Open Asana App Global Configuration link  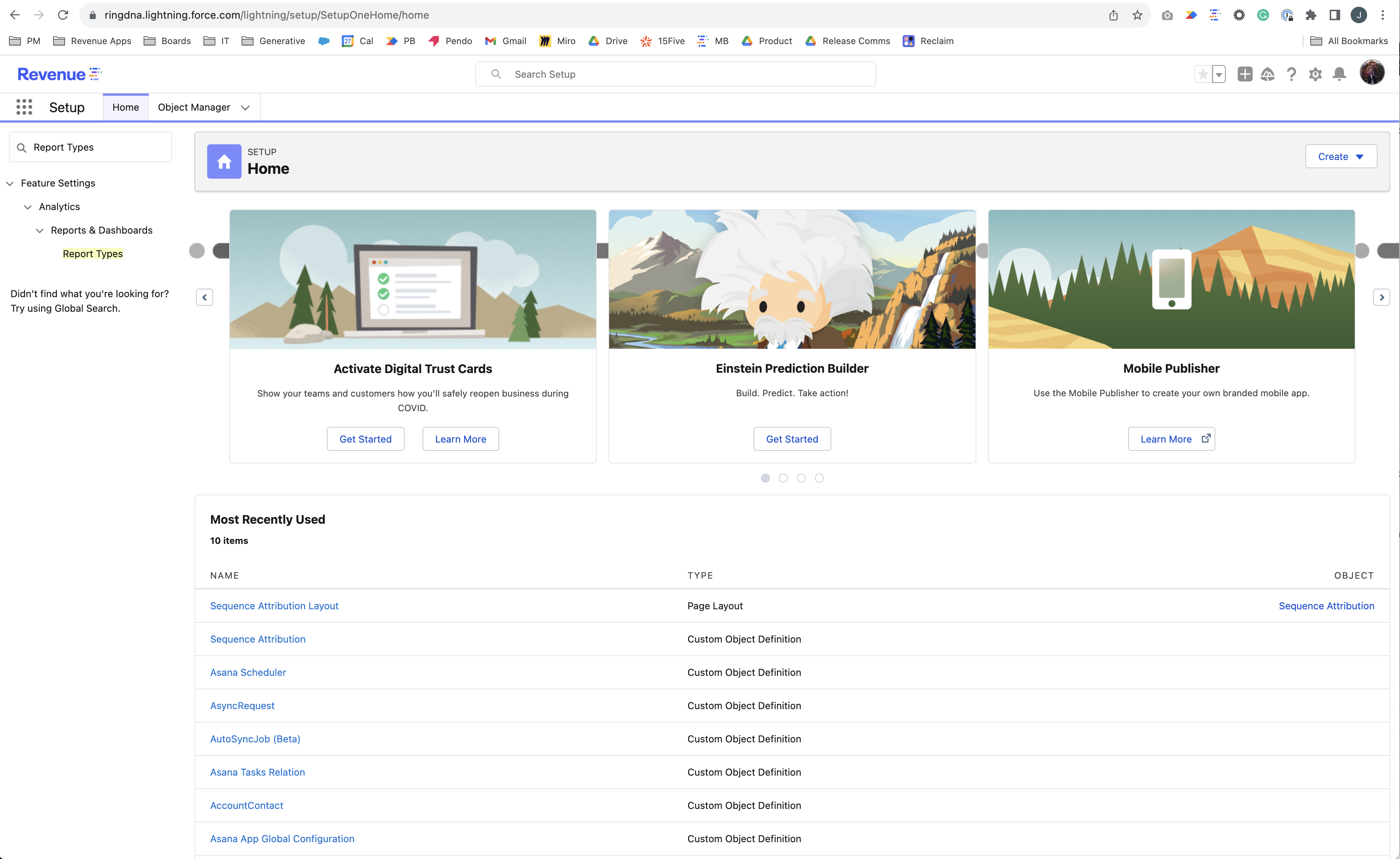(x=282, y=839)
